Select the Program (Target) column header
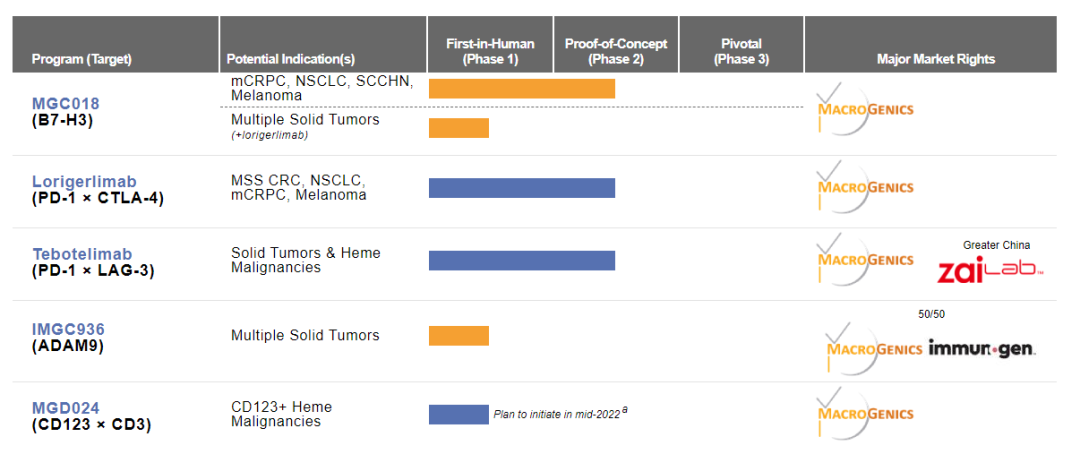The width and height of the screenshot is (1080, 454). [82, 59]
